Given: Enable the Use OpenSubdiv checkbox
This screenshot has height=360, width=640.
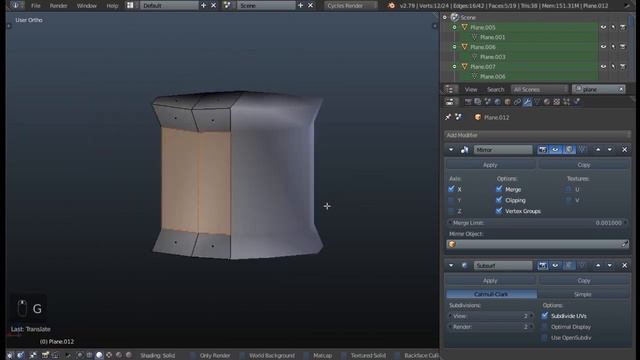Looking at the screenshot, I should pyautogui.click(x=544, y=338).
